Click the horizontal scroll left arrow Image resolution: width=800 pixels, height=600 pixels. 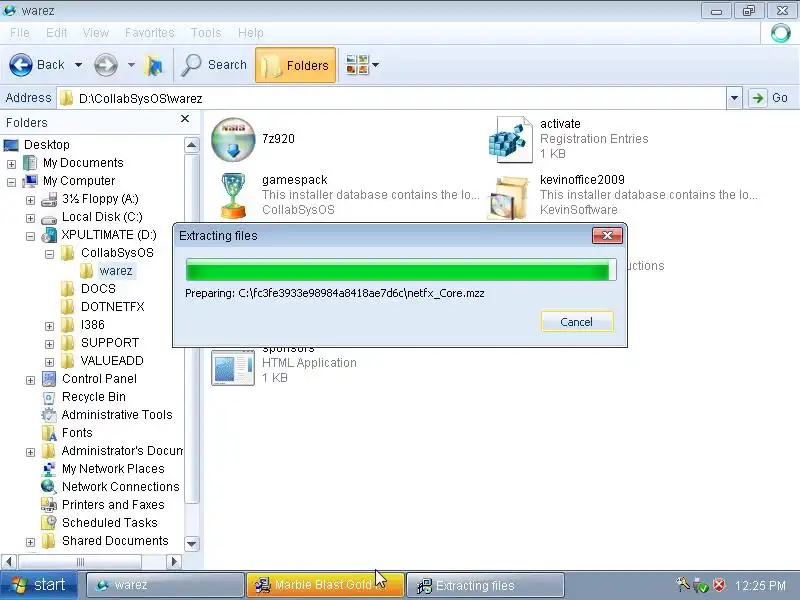pos(9,562)
